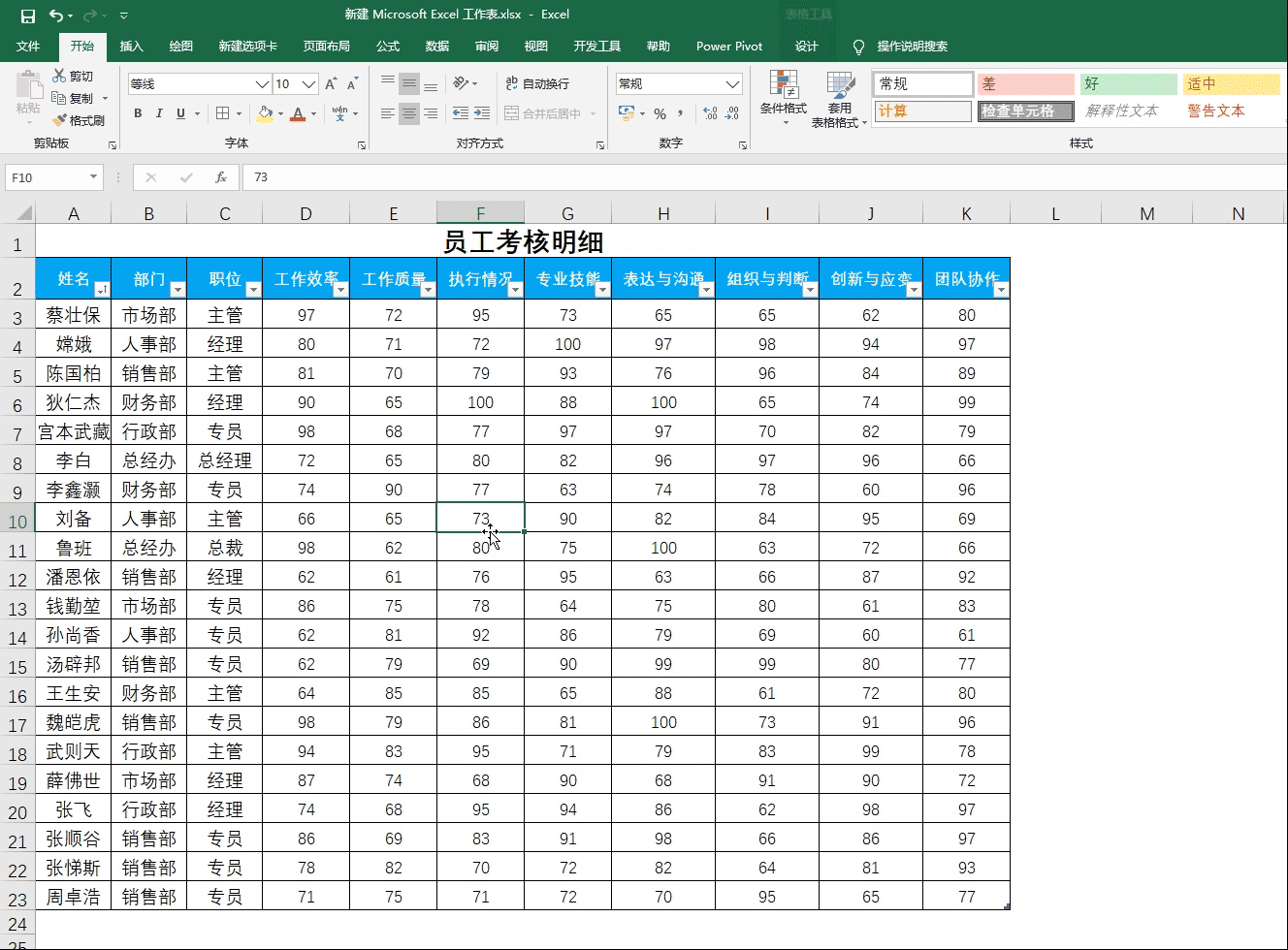The height and width of the screenshot is (950, 1288).
Task: Click the Save icon in title bar
Action: pos(27,16)
